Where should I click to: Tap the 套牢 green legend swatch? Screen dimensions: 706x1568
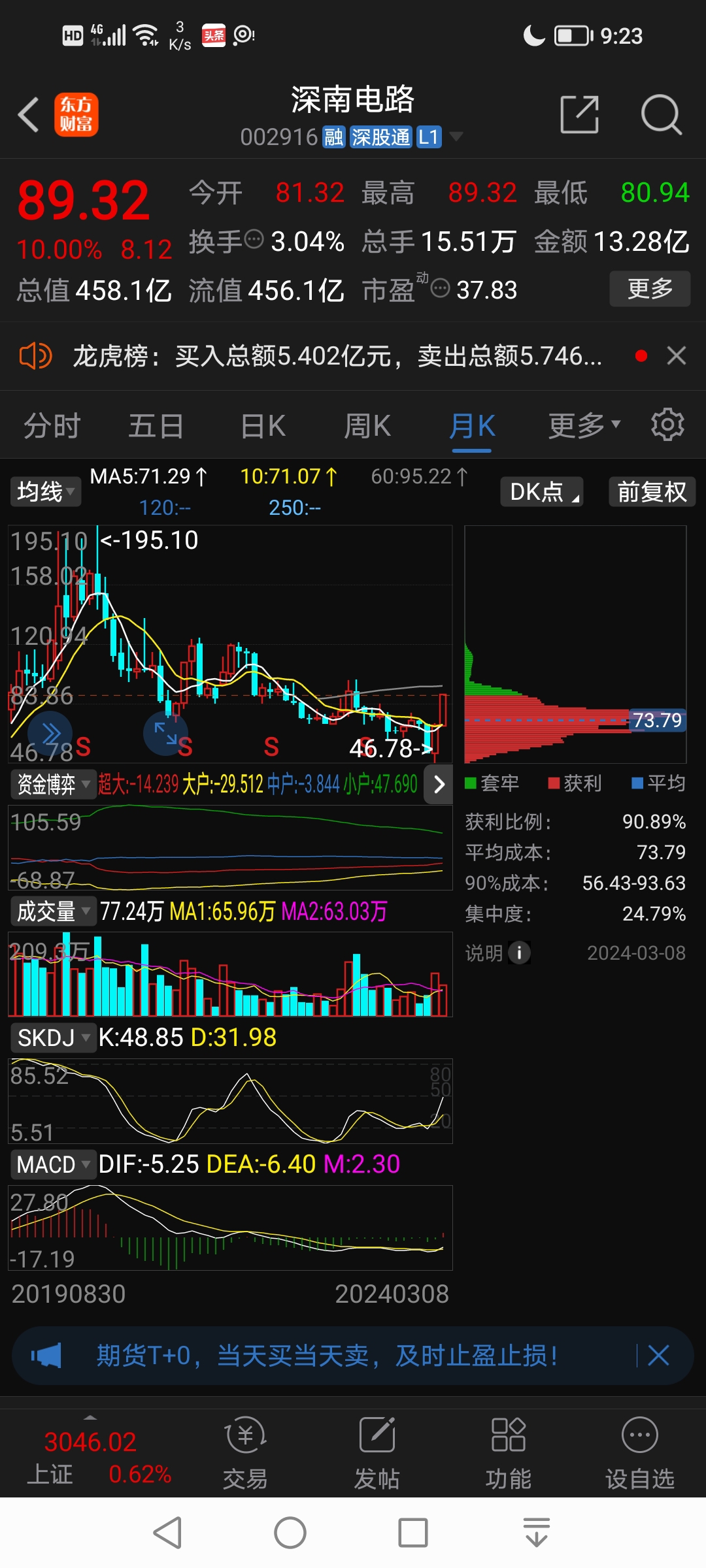tap(470, 783)
